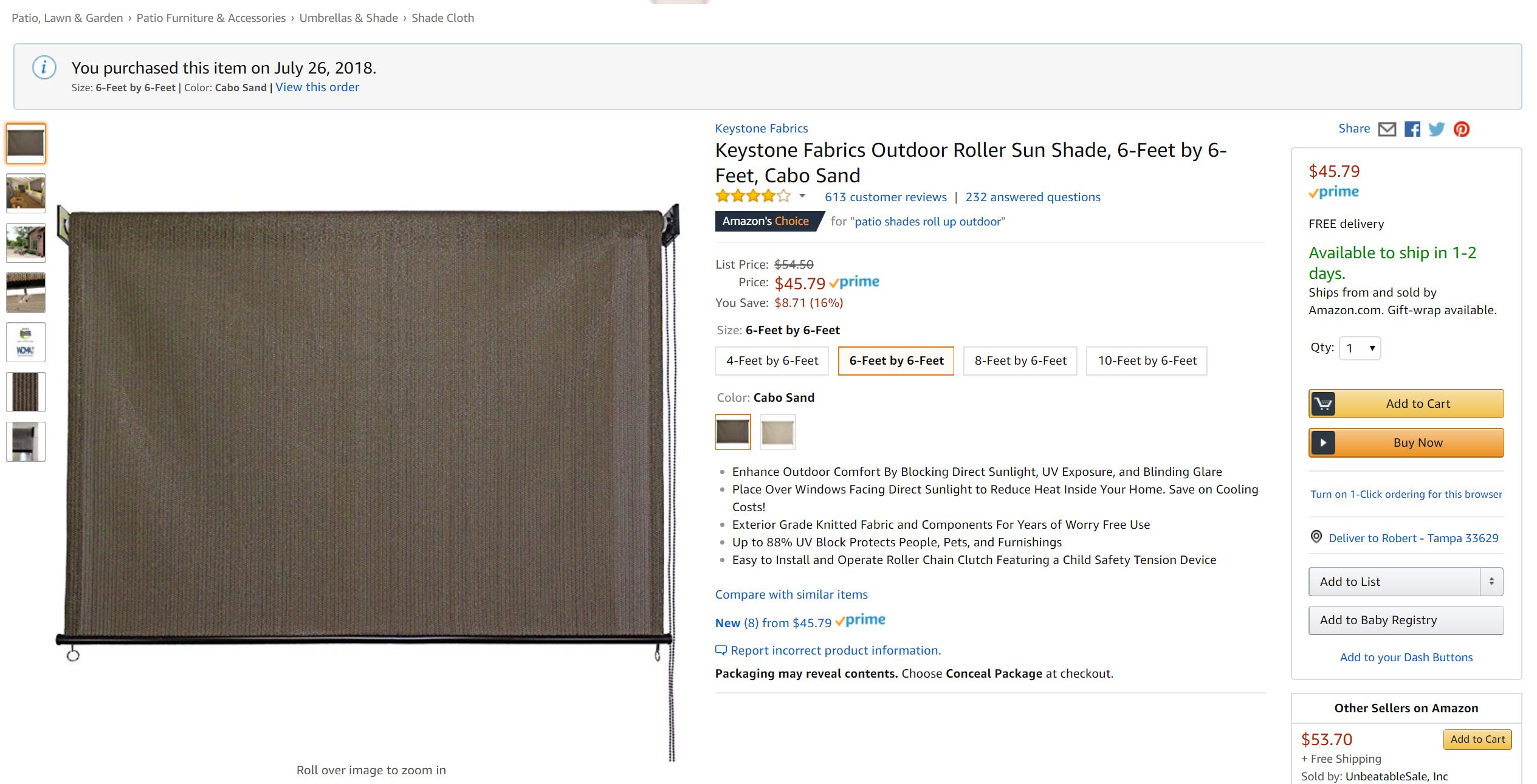Share product on Pinterest
Viewport: 1537px width, 784px height.
[x=1462, y=129]
